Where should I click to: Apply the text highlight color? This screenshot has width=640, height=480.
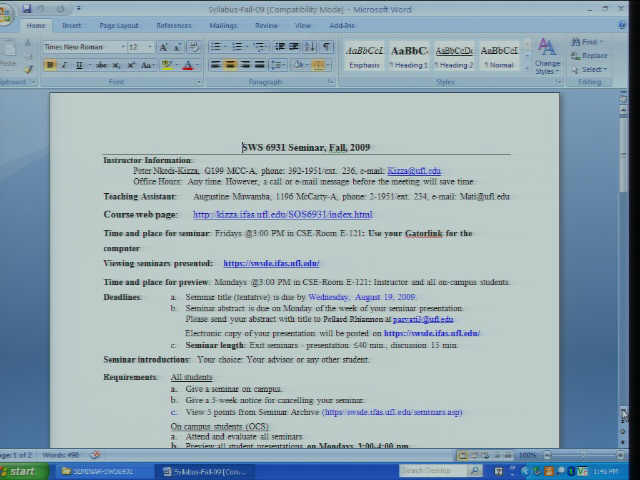(x=166, y=65)
